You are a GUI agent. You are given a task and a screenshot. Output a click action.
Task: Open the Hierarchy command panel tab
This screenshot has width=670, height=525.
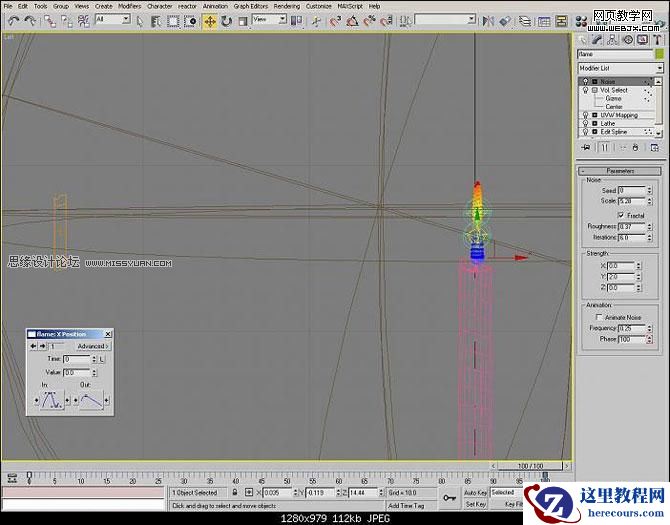pyautogui.click(x=611, y=41)
